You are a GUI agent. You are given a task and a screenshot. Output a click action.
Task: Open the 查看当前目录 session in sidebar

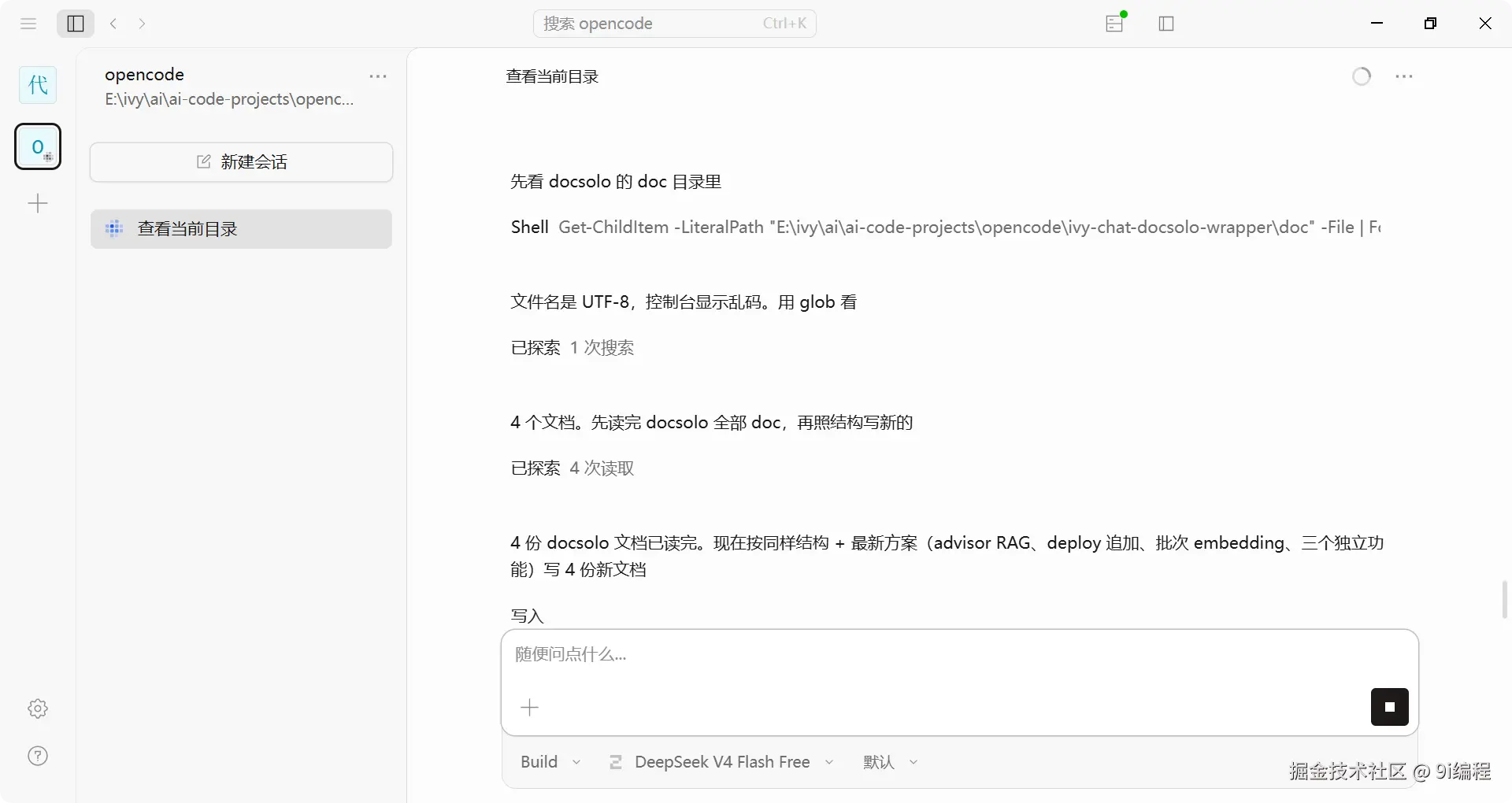click(x=242, y=229)
